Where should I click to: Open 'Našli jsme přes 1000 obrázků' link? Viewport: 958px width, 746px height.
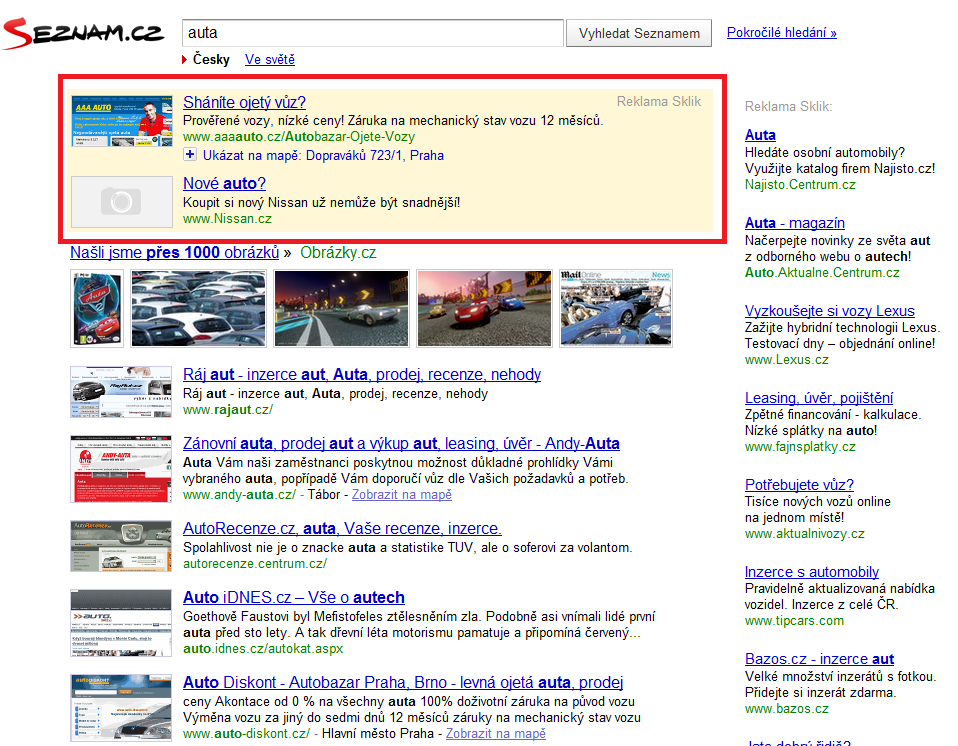174,252
